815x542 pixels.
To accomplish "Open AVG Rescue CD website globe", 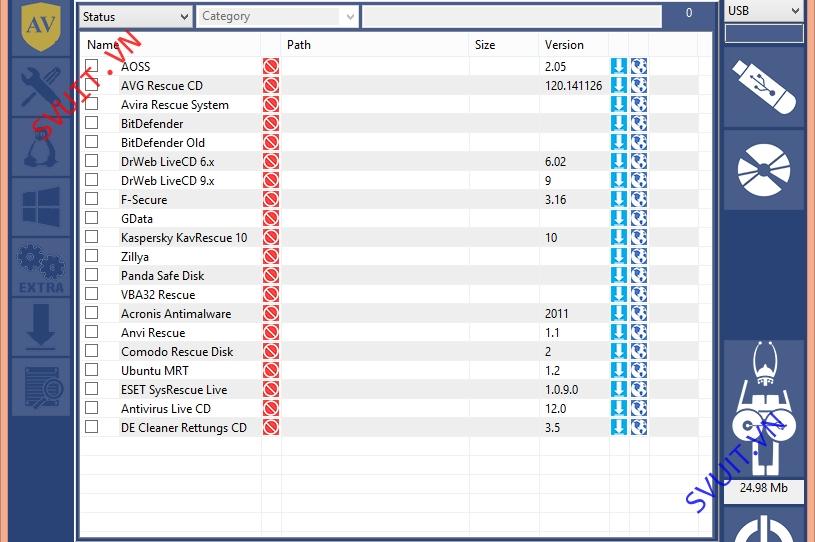I will pyautogui.click(x=639, y=85).
